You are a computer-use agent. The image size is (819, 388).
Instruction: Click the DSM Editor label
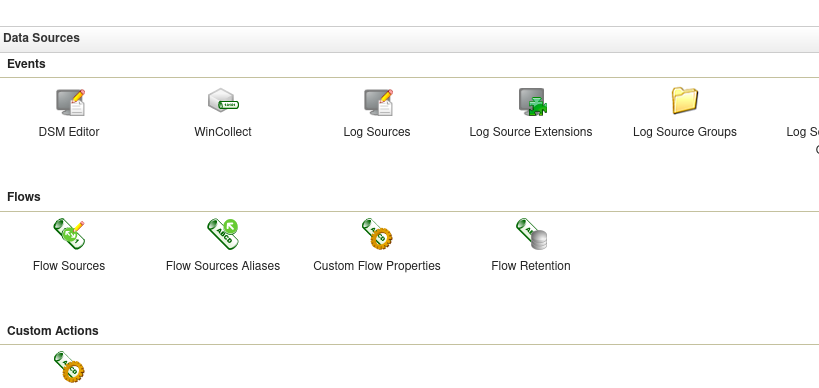click(x=69, y=132)
